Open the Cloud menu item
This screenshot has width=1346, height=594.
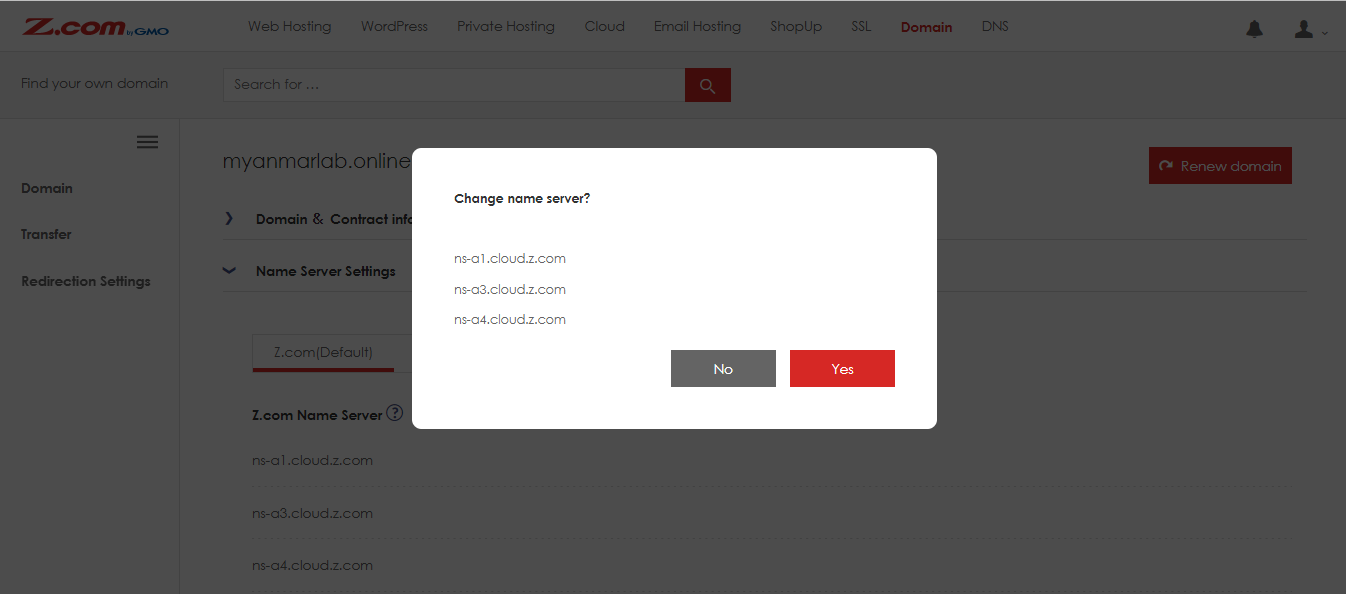coord(604,27)
